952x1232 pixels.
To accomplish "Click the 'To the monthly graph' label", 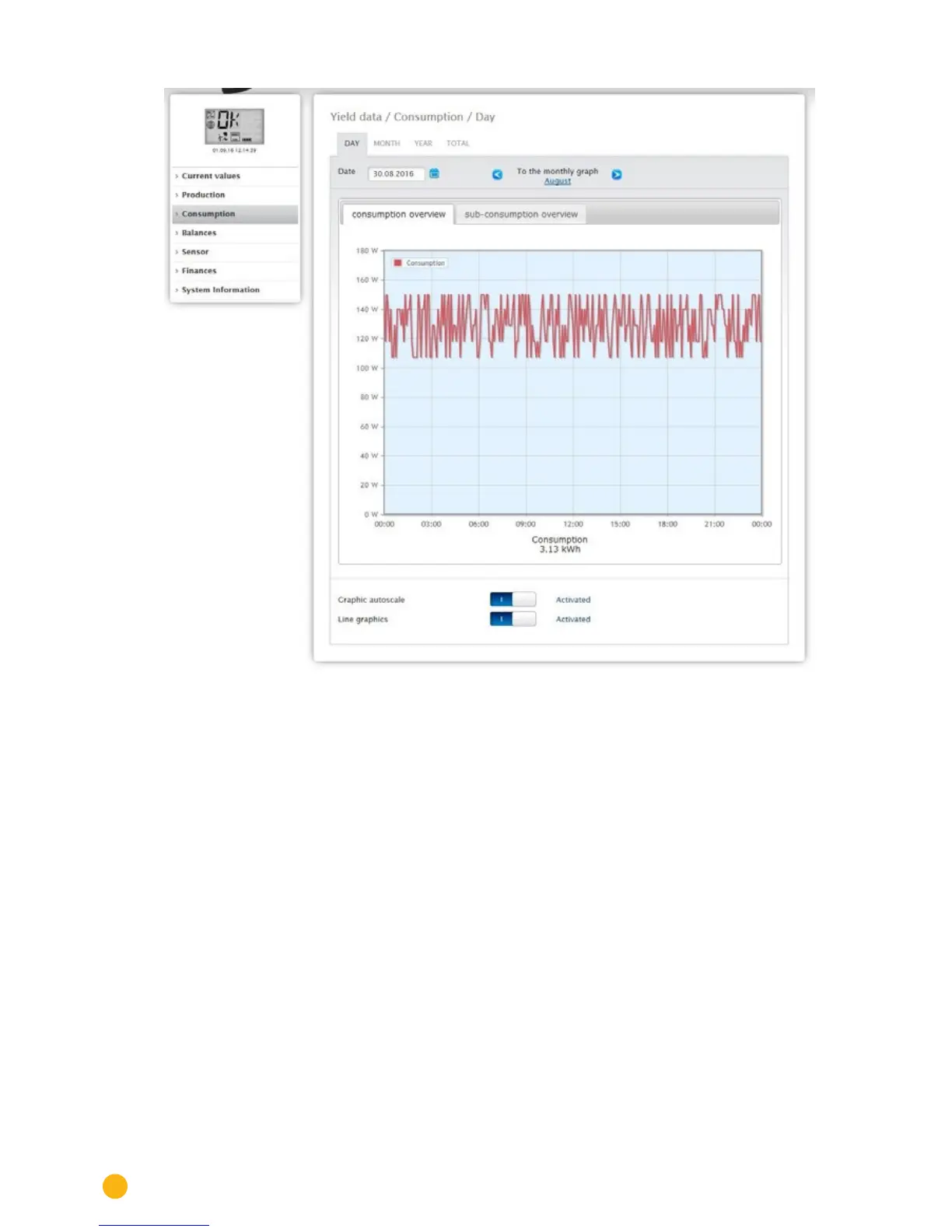I will click(x=558, y=171).
